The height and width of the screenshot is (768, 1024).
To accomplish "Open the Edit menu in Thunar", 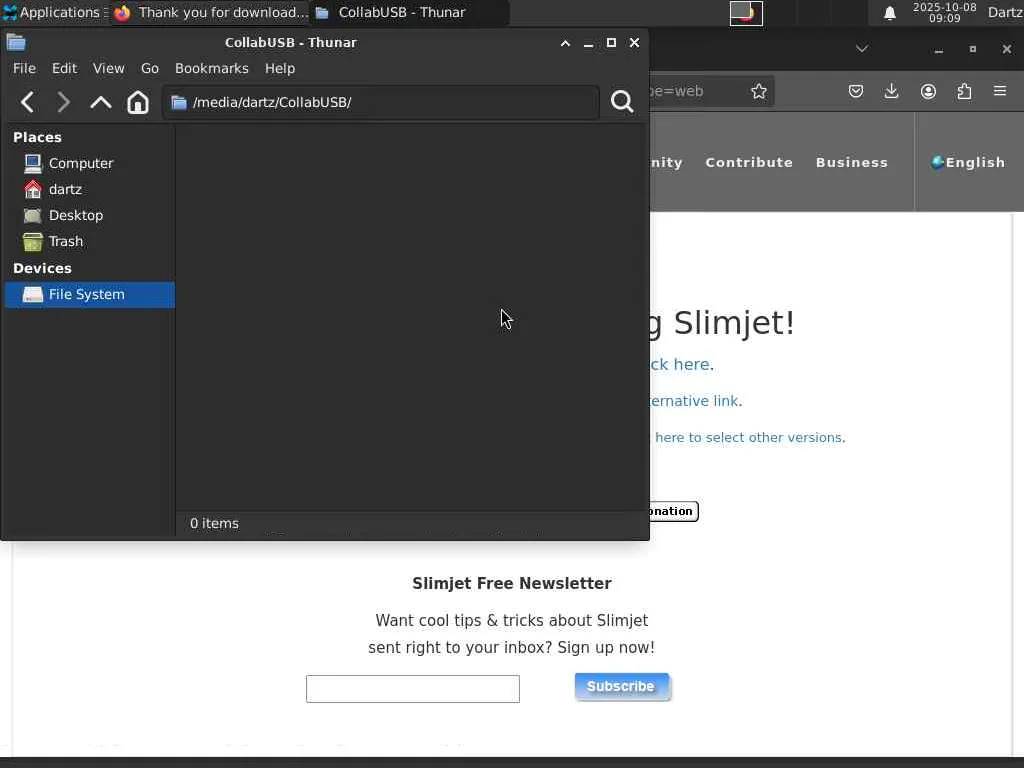I will (64, 69).
